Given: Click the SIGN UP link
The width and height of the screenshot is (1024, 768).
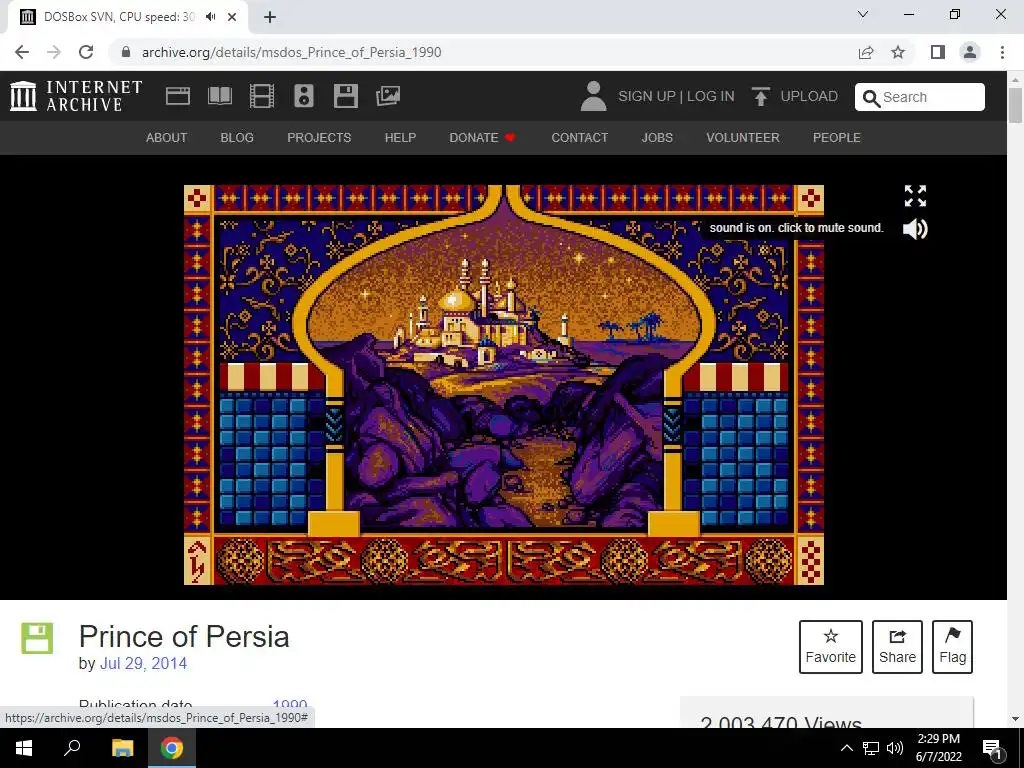Looking at the screenshot, I should 647,96.
